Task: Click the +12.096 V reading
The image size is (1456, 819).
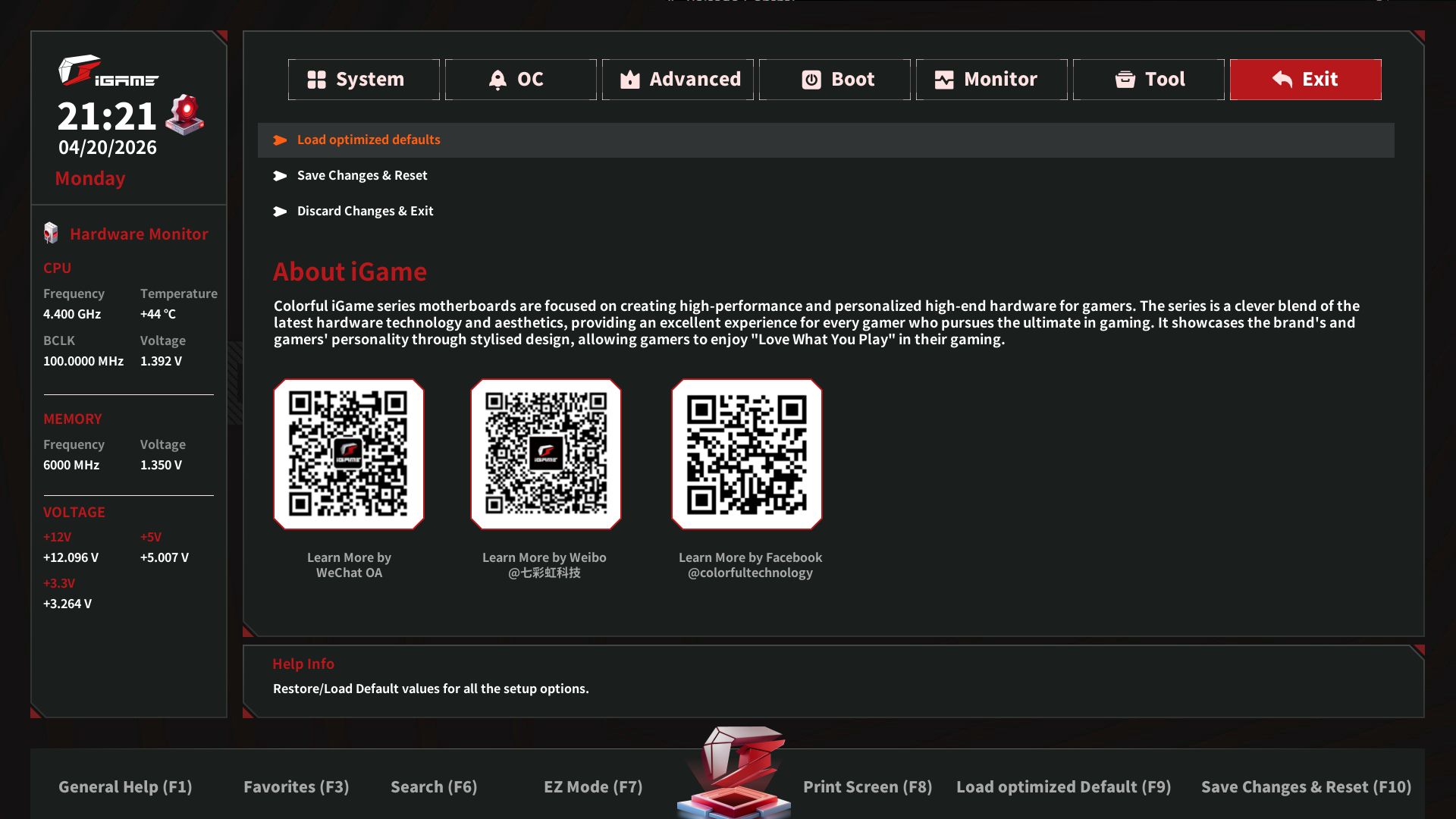Action: tap(71, 557)
